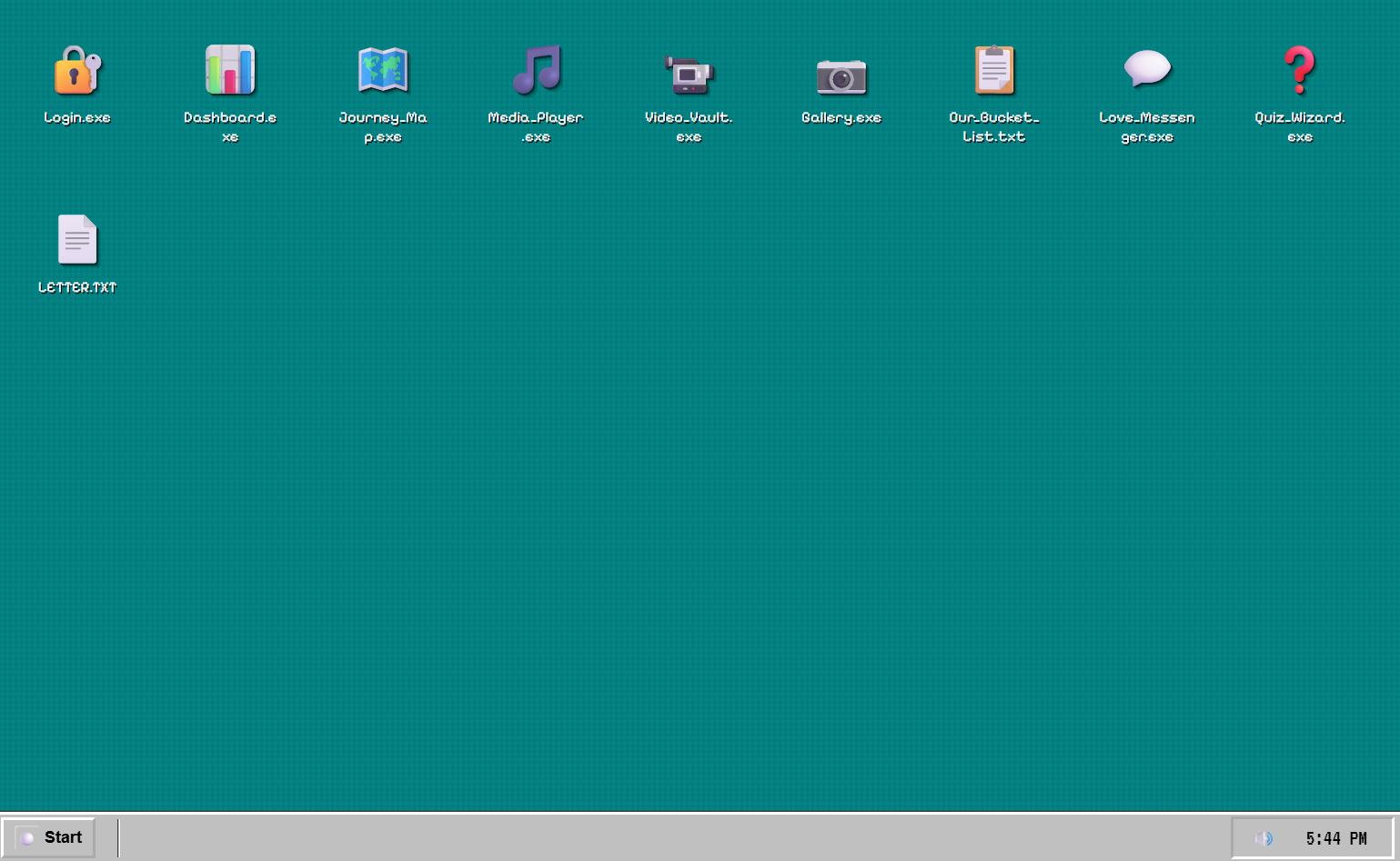
Task: Click the "Media_Player.exe" filename label
Action: coord(536,127)
